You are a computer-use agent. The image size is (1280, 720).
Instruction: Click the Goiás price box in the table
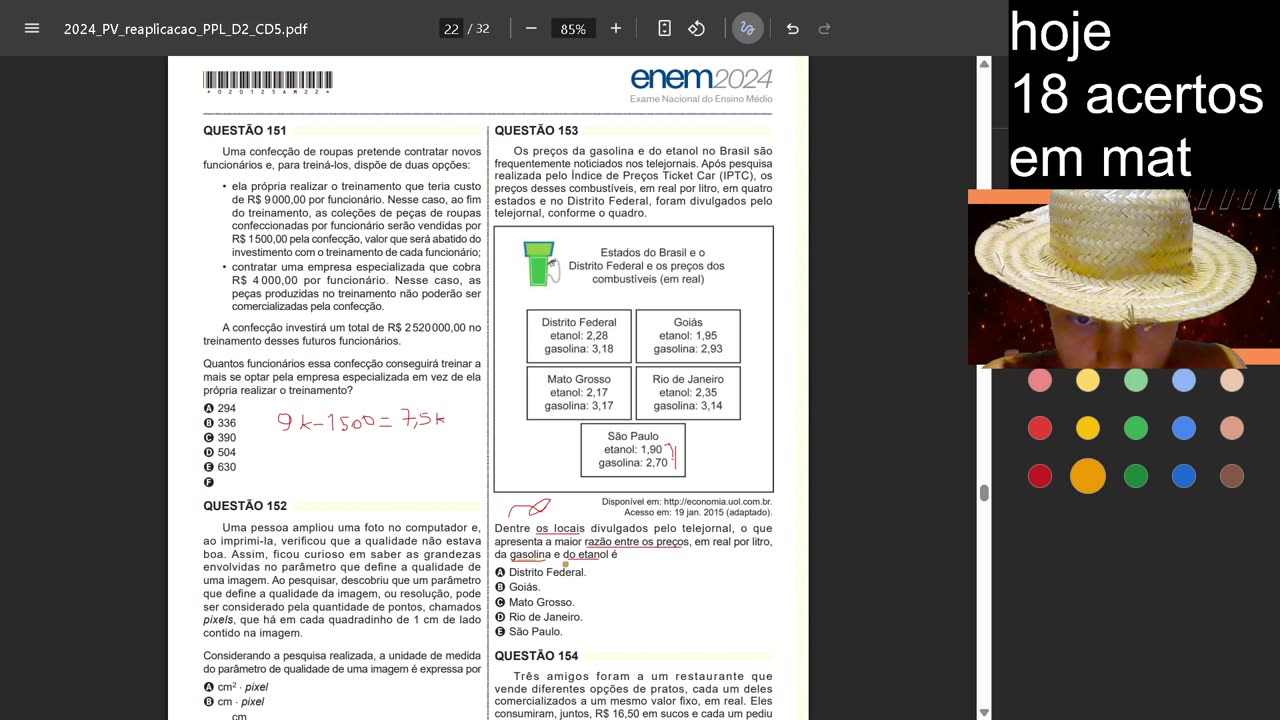click(x=688, y=336)
